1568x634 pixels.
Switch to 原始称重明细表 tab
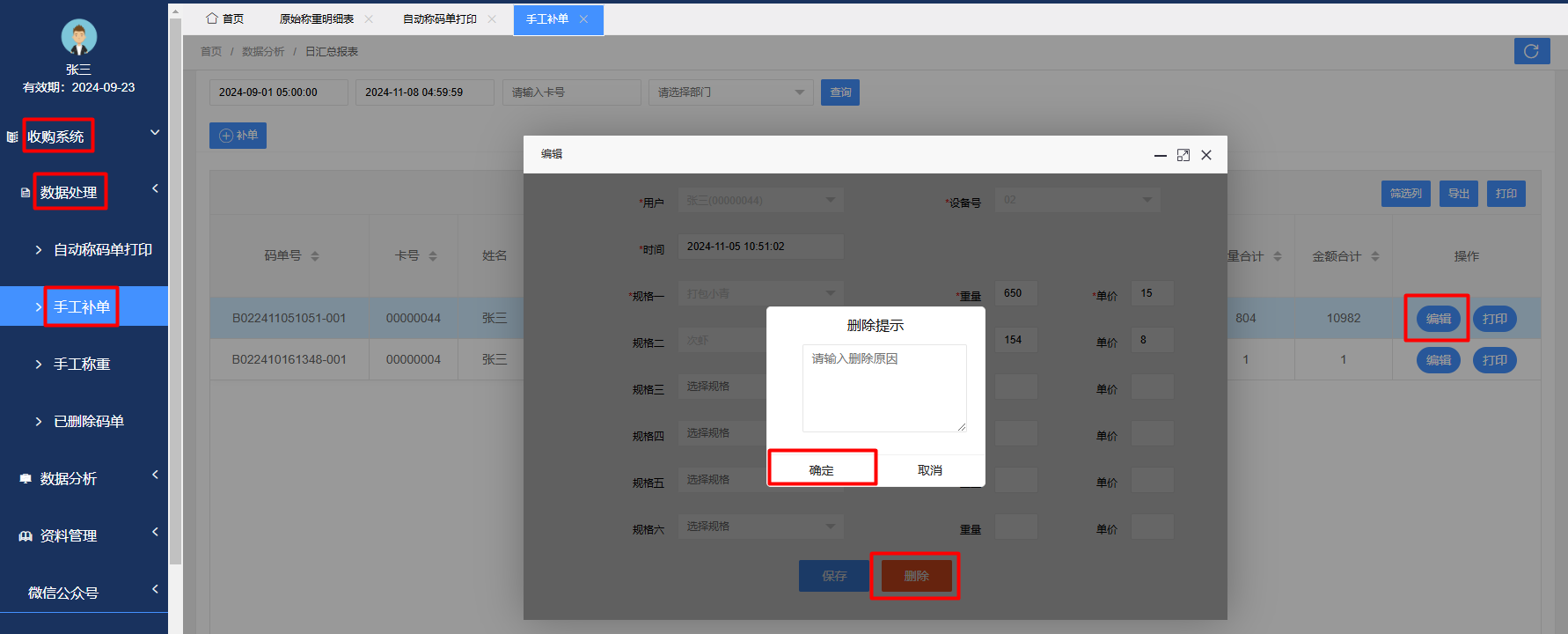pyautogui.click(x=317, y=19)
